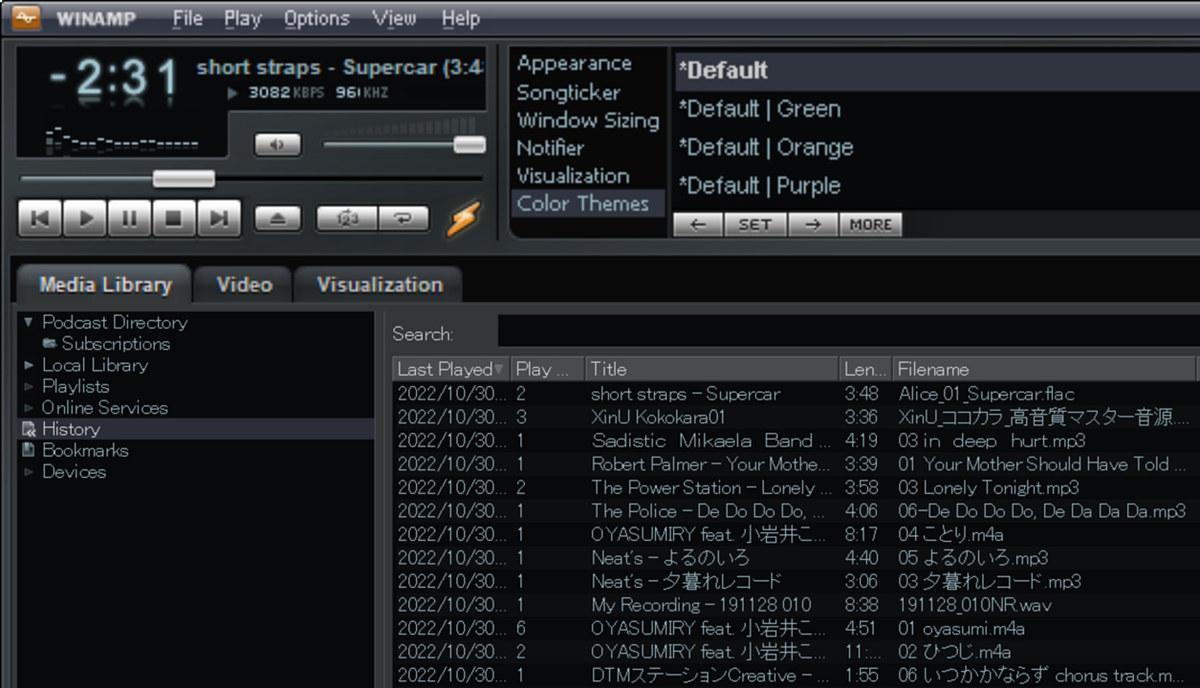Click the left arrow theme button

tap(698, 224)
